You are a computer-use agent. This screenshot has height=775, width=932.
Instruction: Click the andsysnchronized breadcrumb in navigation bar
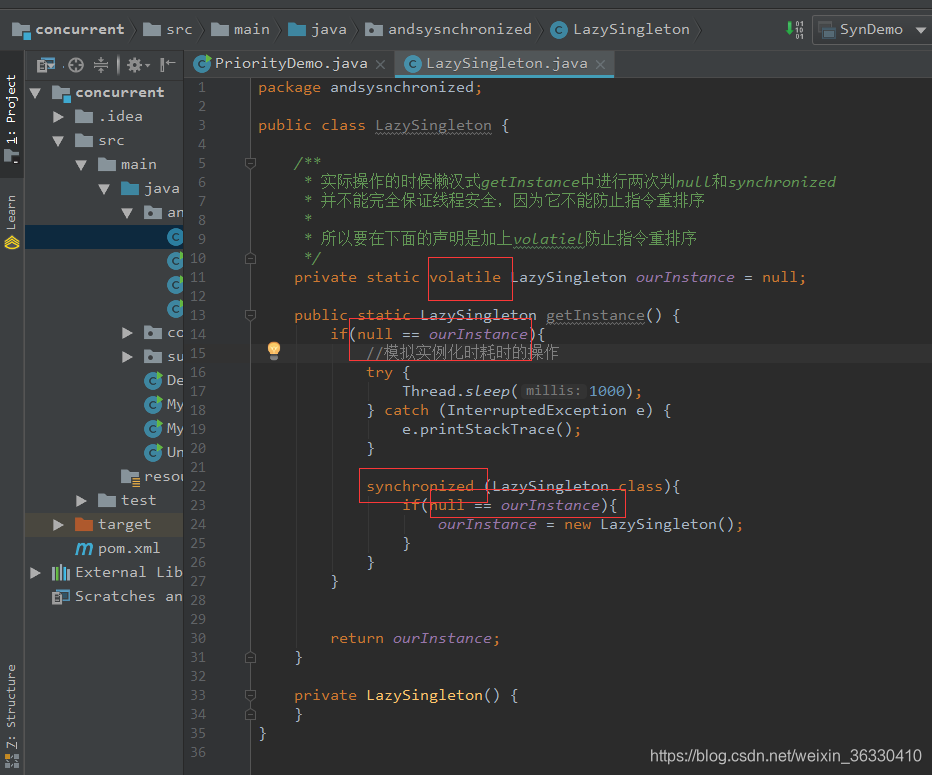(x=449, y=29)
